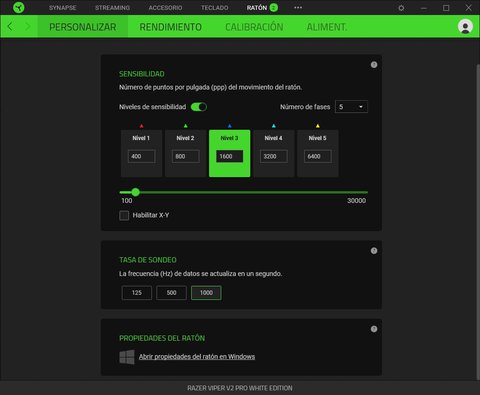Select the RATÓN tab

pos(257,7)
